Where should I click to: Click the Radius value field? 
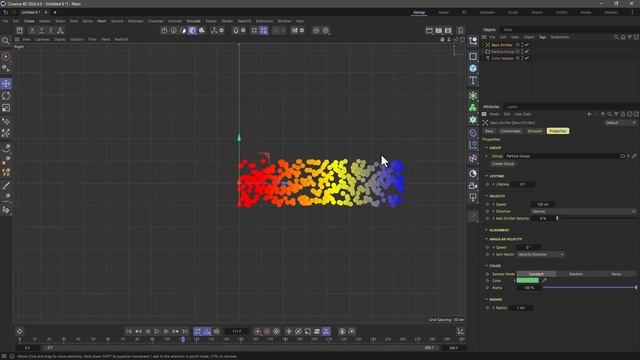(521, 308)
